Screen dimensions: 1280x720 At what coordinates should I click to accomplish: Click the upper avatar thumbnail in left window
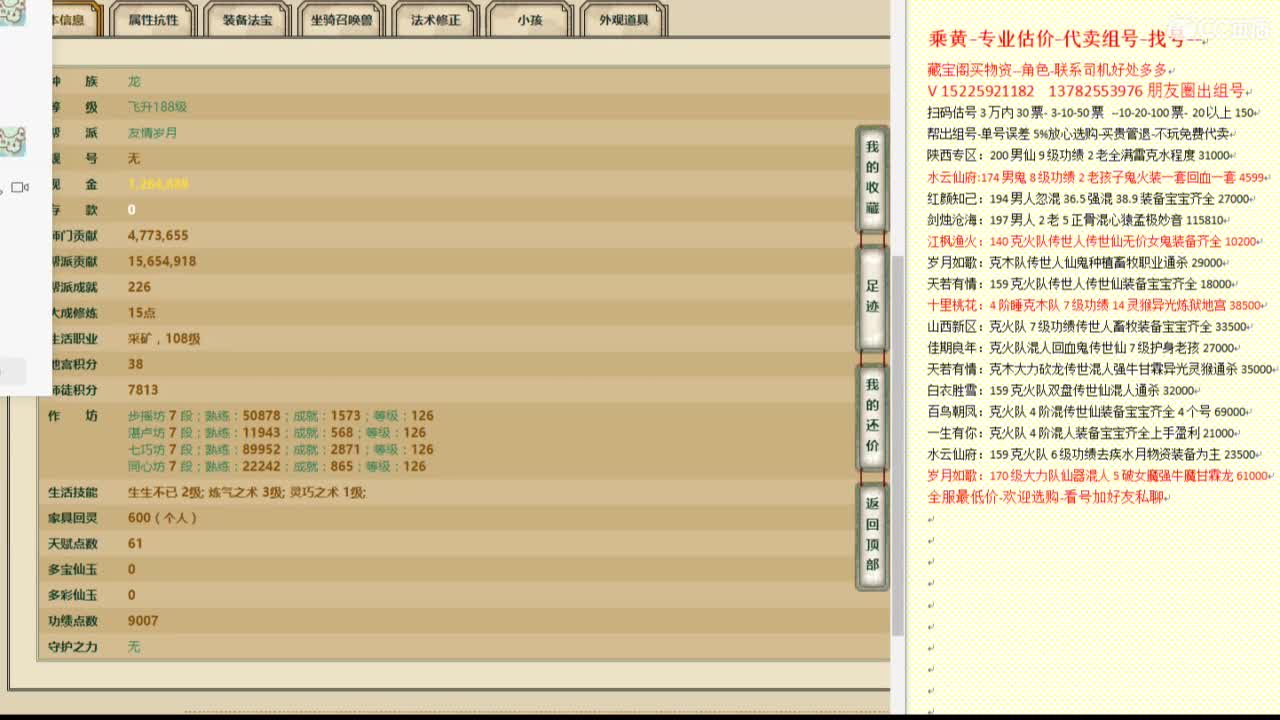12,12
